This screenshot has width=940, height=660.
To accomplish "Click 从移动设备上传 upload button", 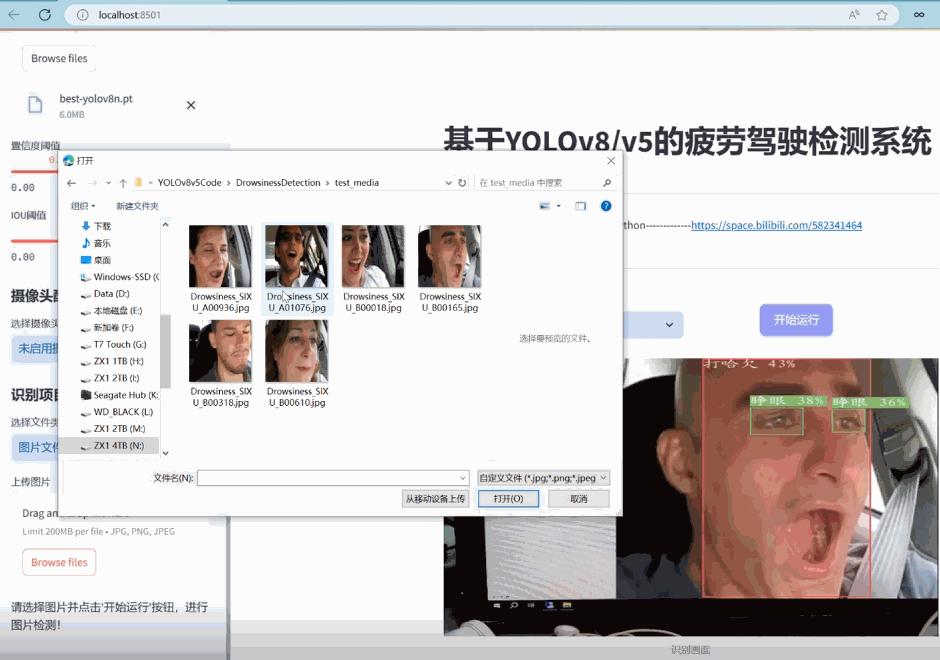I will [435, 498].
